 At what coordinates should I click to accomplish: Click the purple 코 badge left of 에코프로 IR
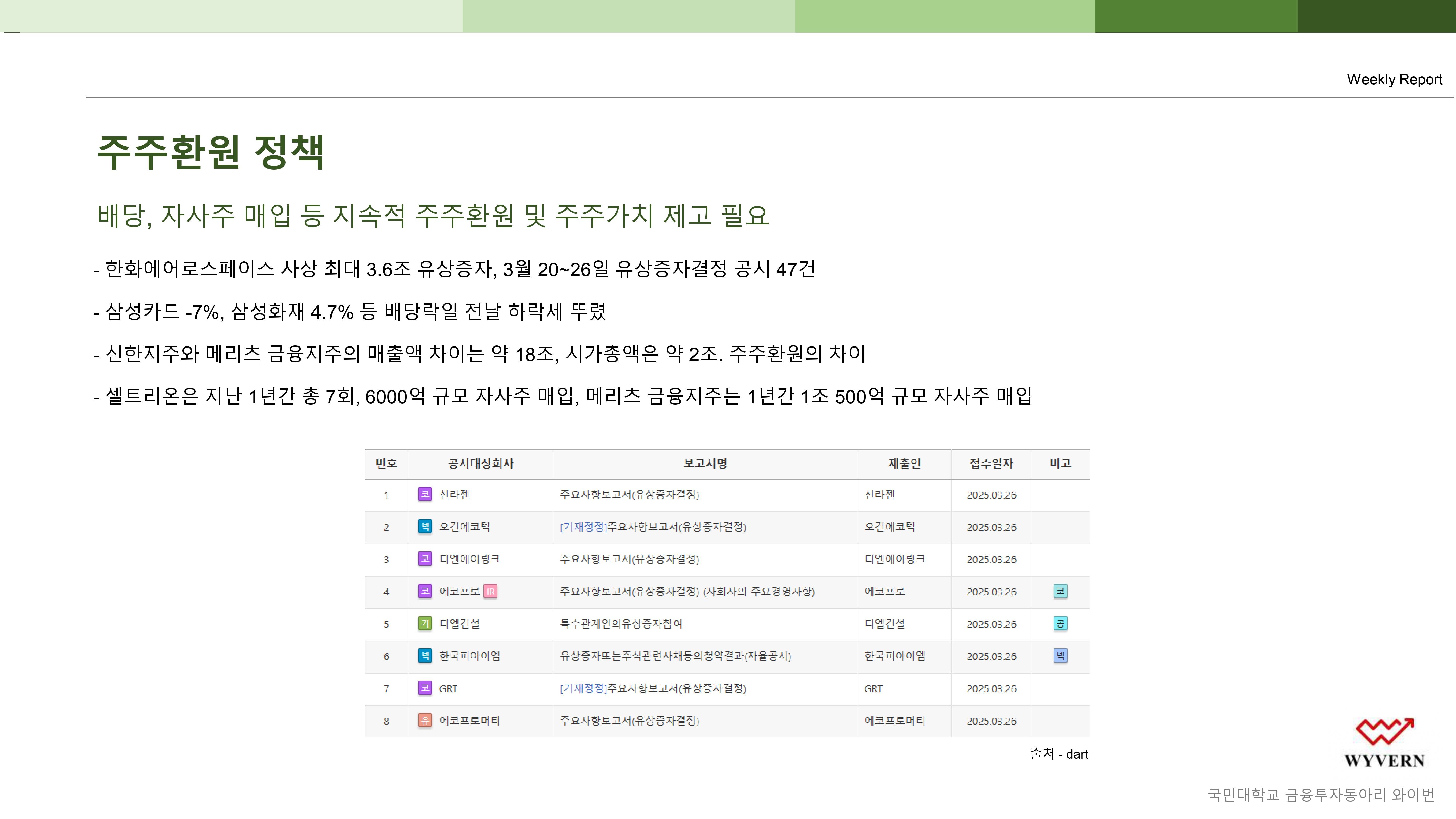click(425, 591)
